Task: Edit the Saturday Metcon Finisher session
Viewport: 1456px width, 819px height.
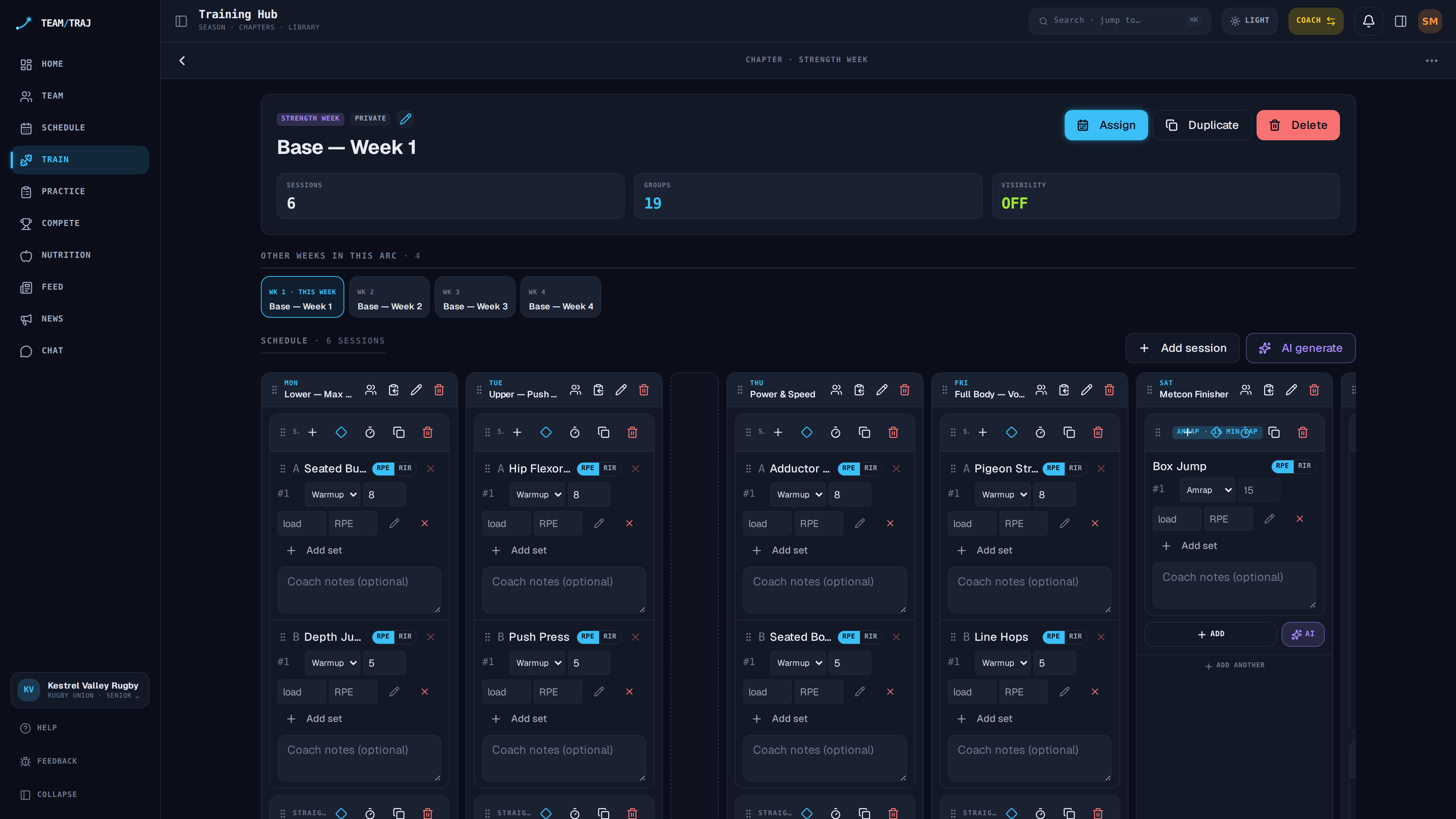Action: [x=1291, y=390]
